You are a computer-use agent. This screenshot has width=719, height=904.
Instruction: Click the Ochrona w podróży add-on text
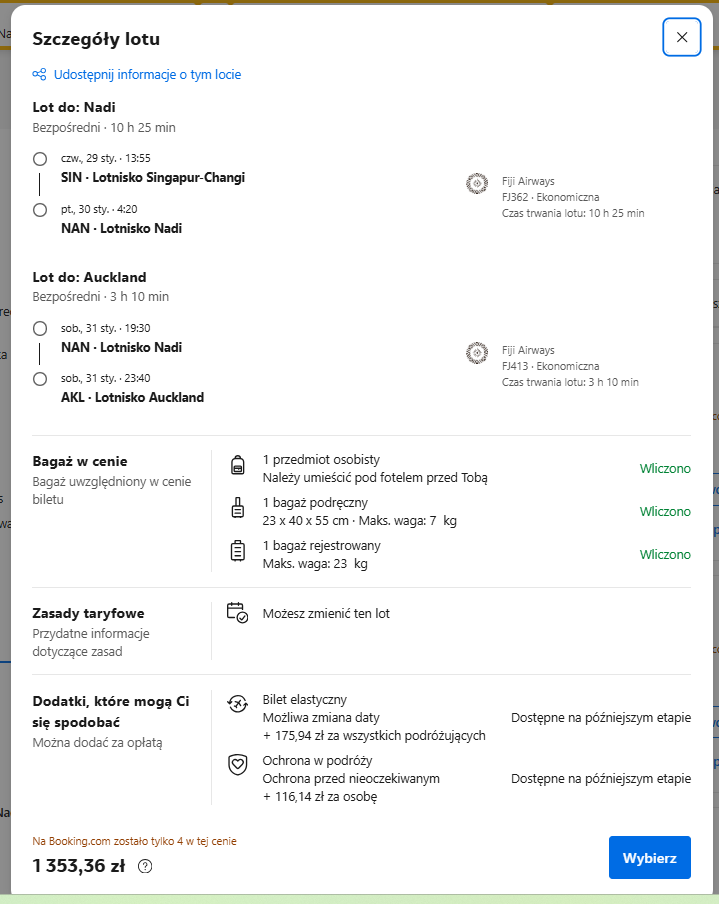317,760
